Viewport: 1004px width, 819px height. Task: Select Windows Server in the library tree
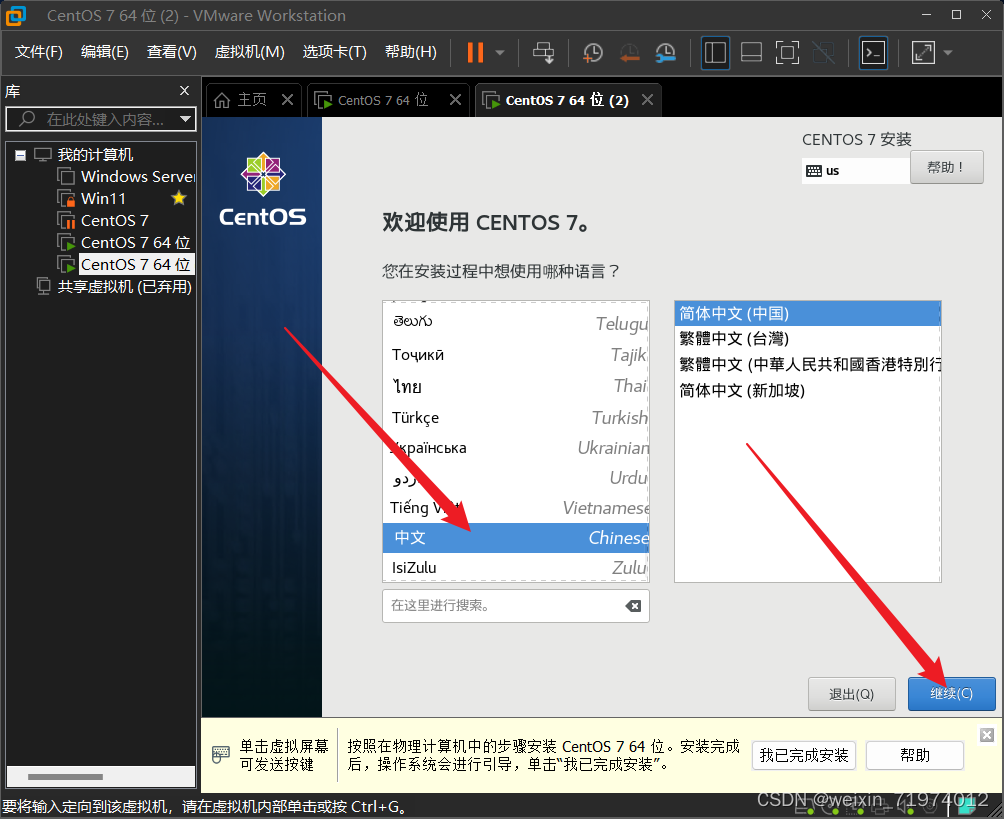coord(126,176)
